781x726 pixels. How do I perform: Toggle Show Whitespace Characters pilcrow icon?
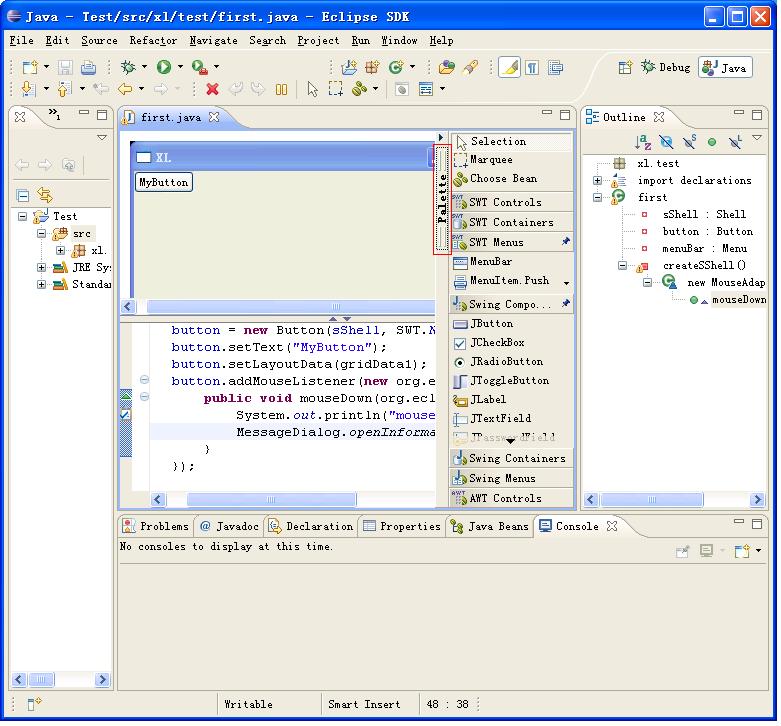click(532, 67)
